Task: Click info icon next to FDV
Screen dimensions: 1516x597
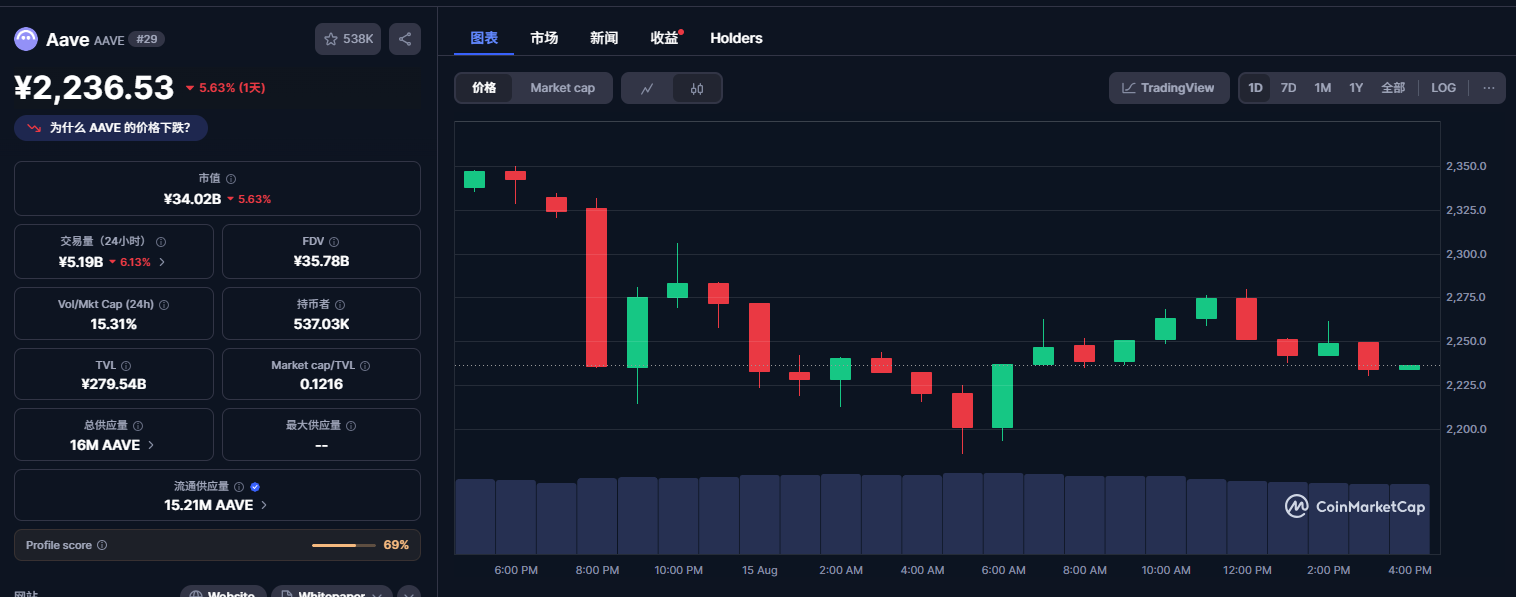Action: (x=334, y=242)
